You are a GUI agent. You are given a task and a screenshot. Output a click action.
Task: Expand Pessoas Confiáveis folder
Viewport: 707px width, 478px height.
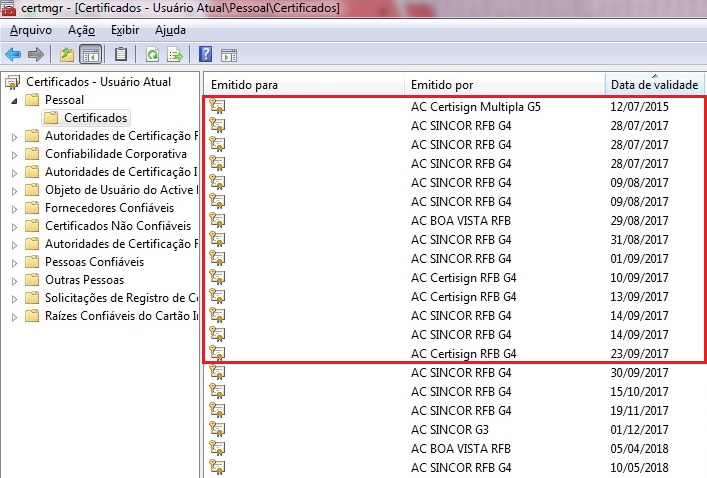14,263
